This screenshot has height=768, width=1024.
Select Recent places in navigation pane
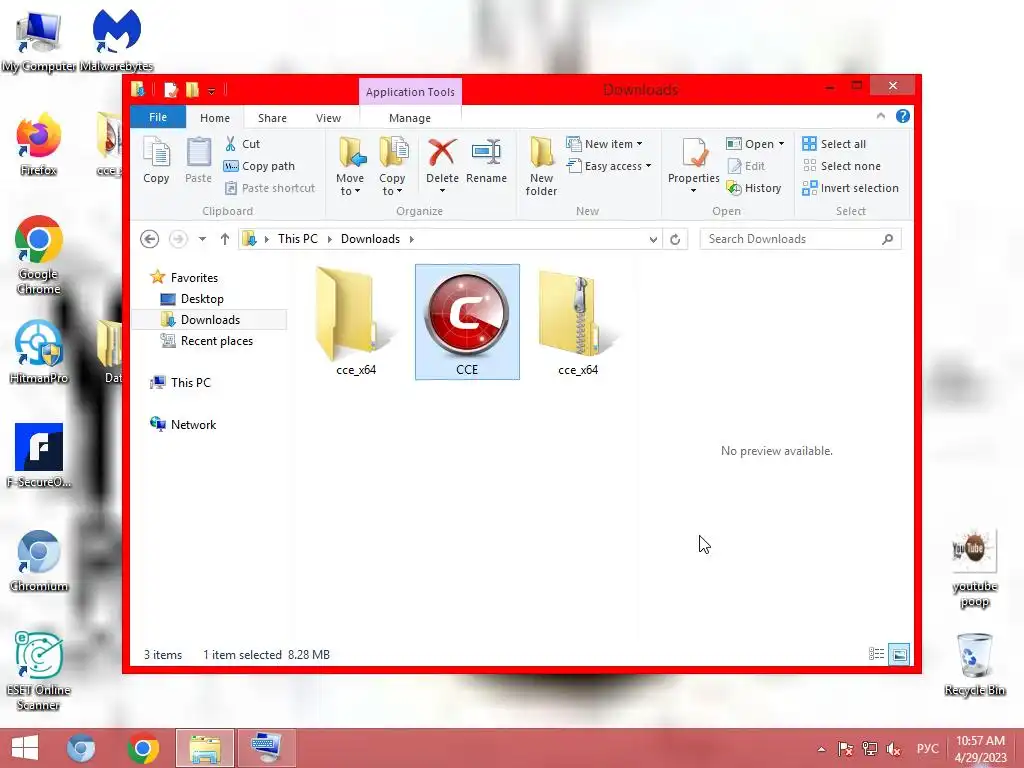(x=216, y=340)
